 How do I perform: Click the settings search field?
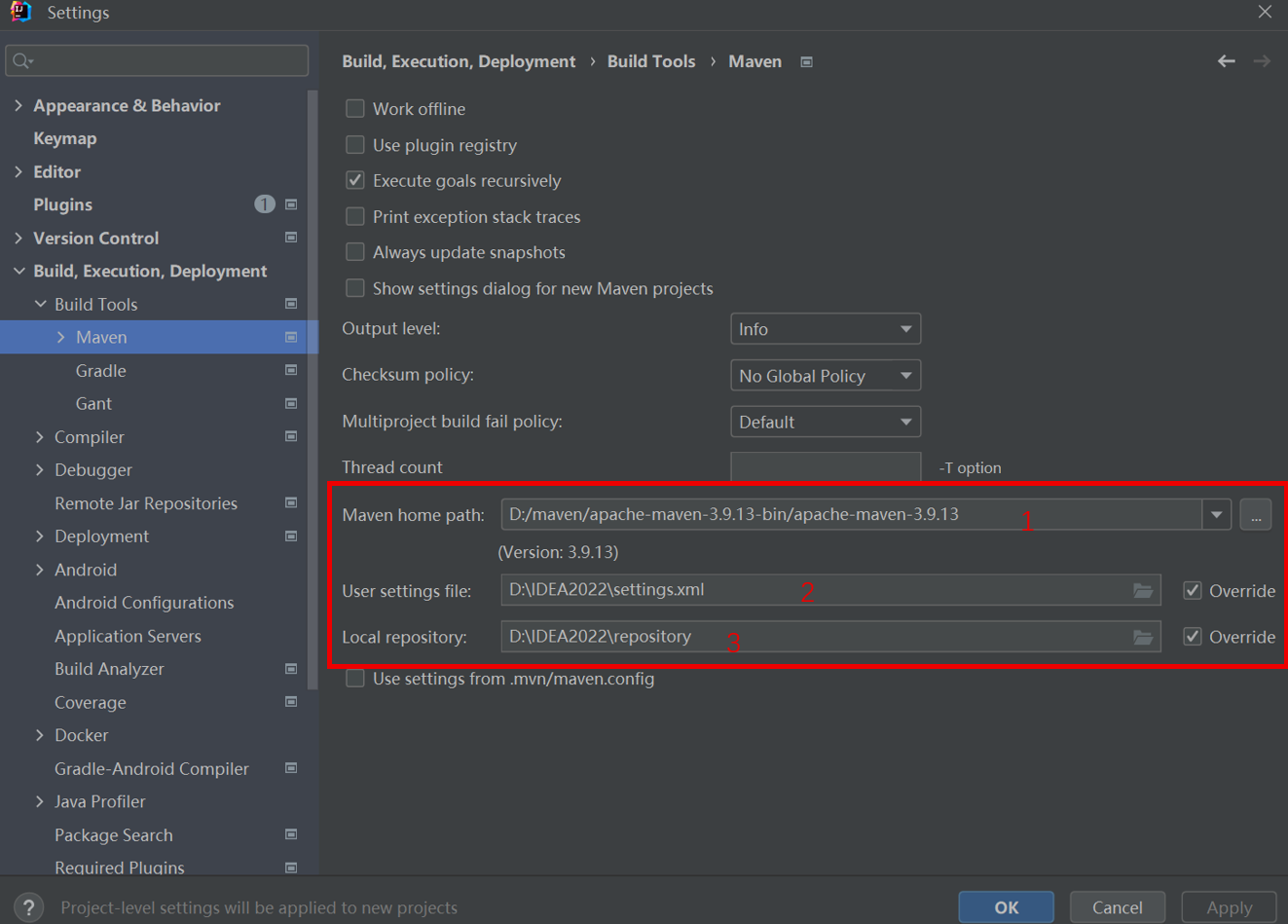pyautogui.click(x=157, y=60)
